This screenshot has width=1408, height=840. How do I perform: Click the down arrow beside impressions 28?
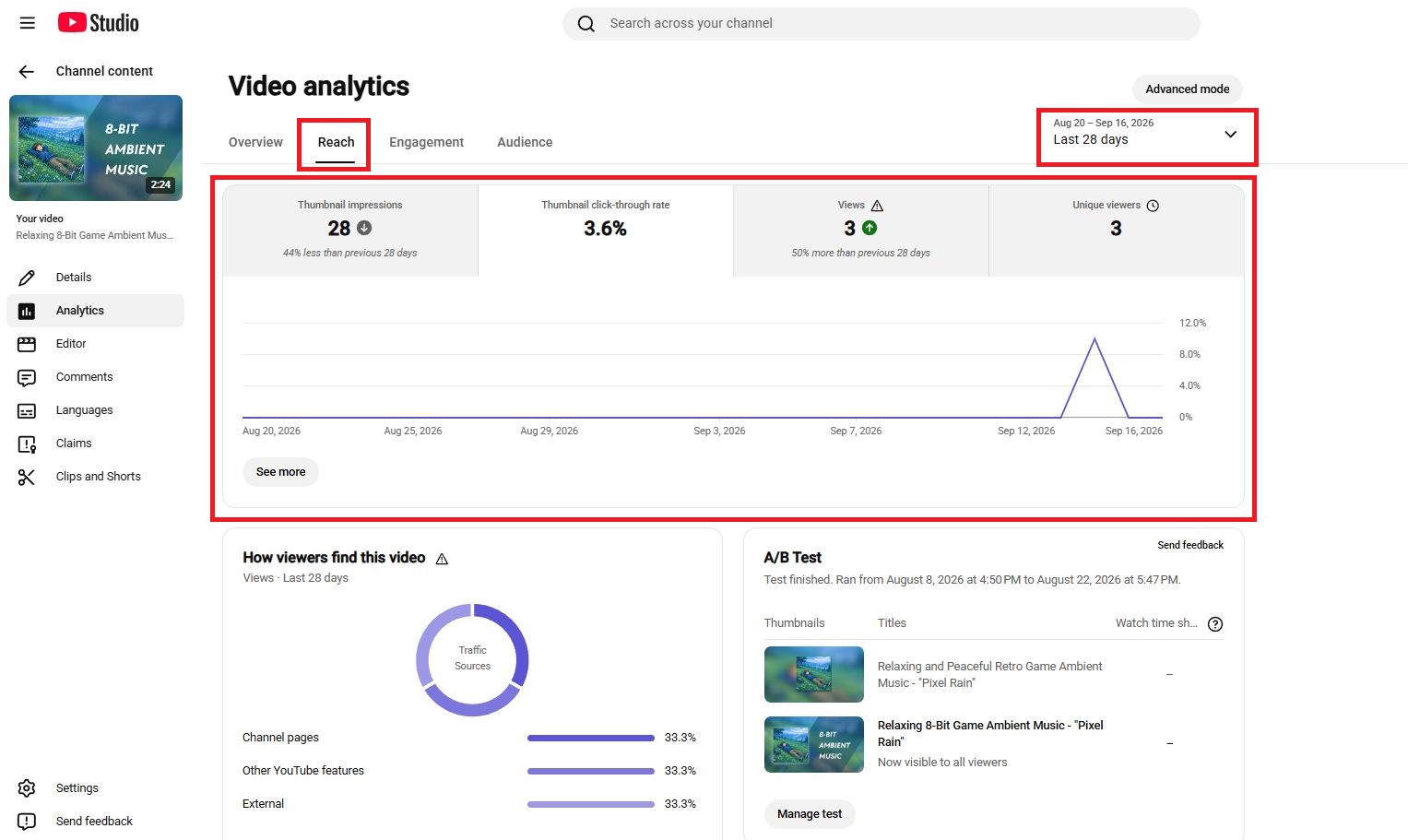pyautogui.click(x=364, y=228)
